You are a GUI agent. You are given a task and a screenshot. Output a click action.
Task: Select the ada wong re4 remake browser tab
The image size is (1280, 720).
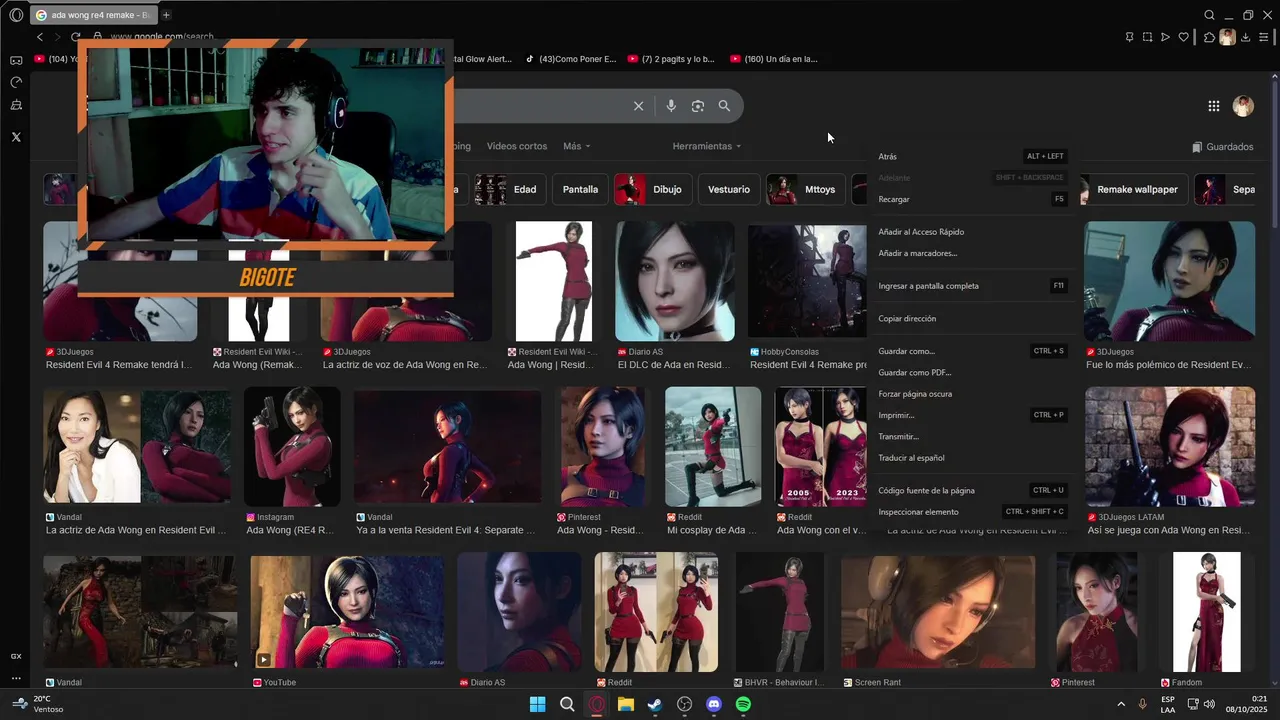pyautogui.click(x=93, y=15)
